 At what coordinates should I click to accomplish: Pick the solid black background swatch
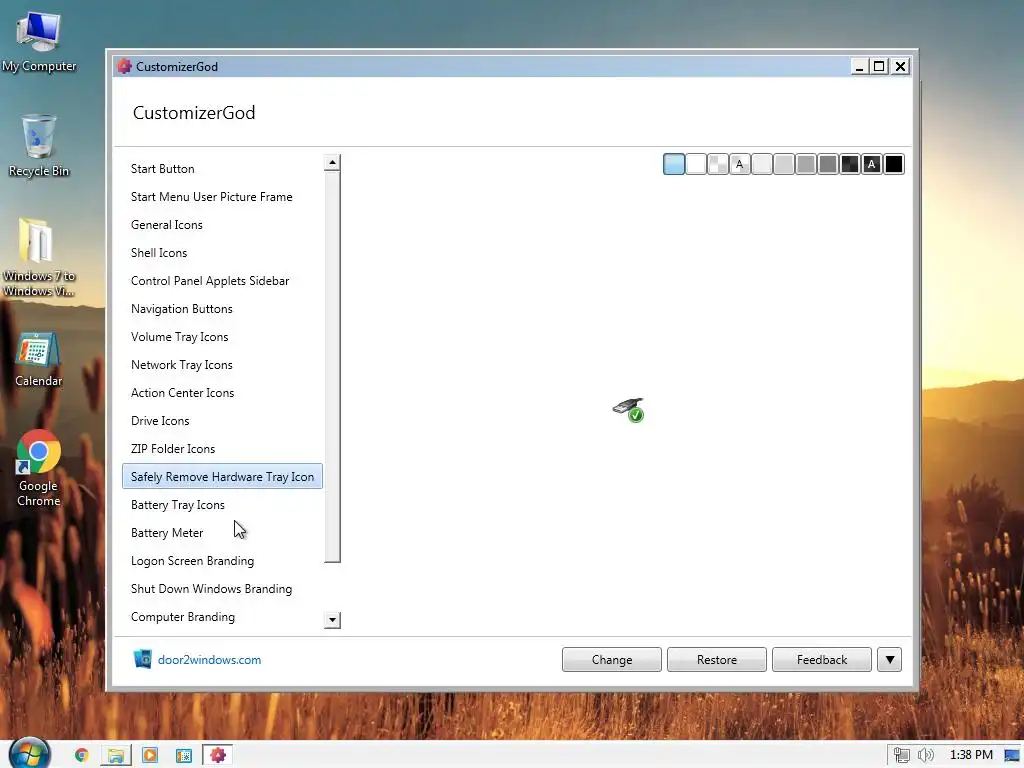[893, 164]
